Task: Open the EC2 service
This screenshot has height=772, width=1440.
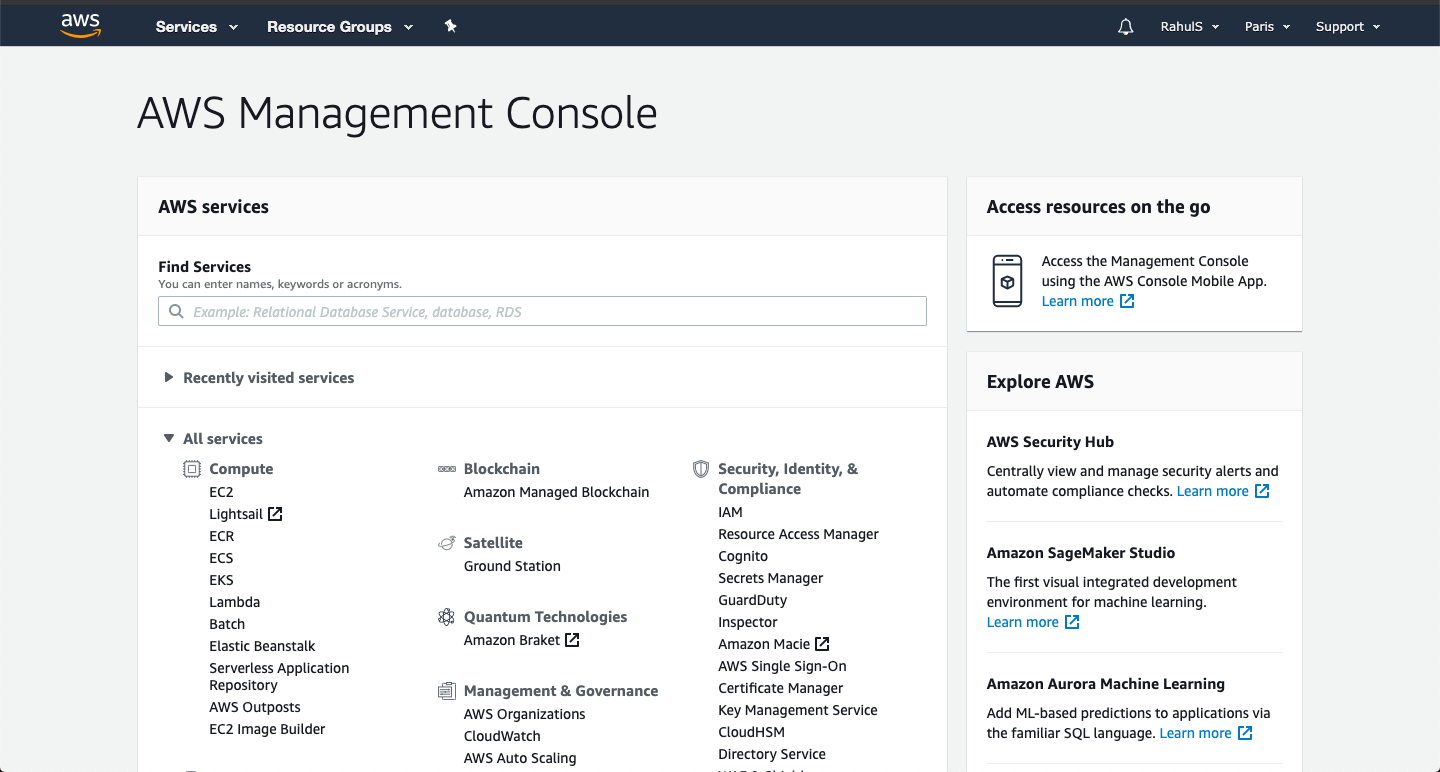Action: click(220, 491)
